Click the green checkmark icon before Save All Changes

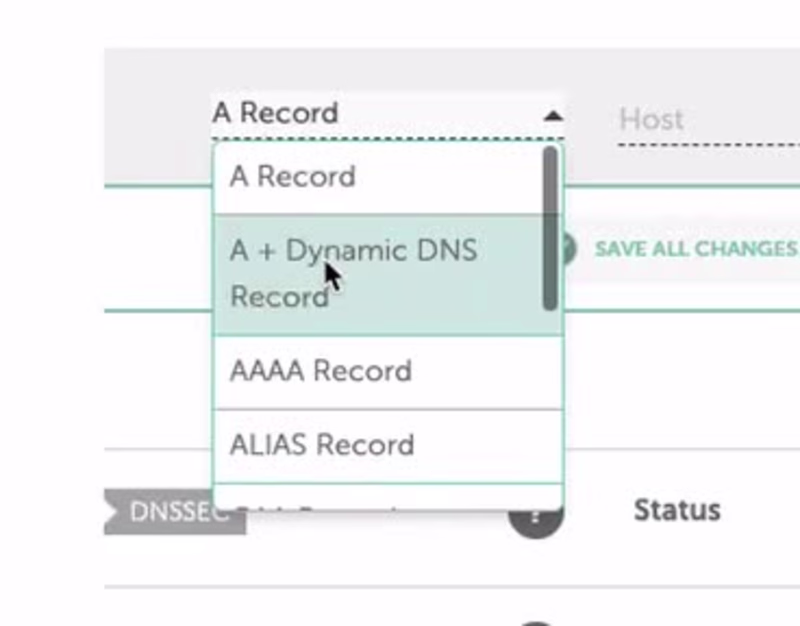point(570,249)
